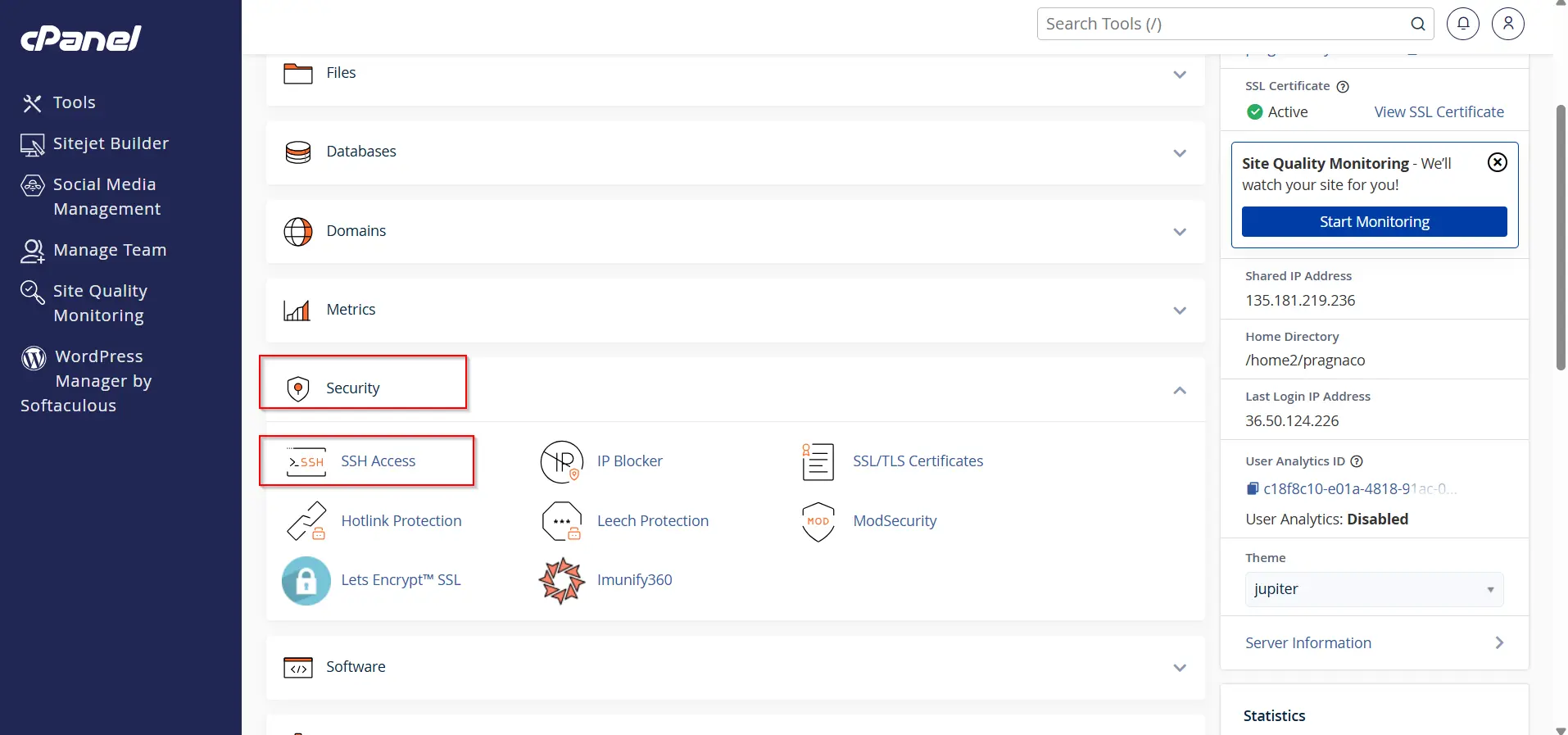Viewport: 1568px width, 735px height.
Task: Open the user account icon
Action: (x=1508, y=24)
